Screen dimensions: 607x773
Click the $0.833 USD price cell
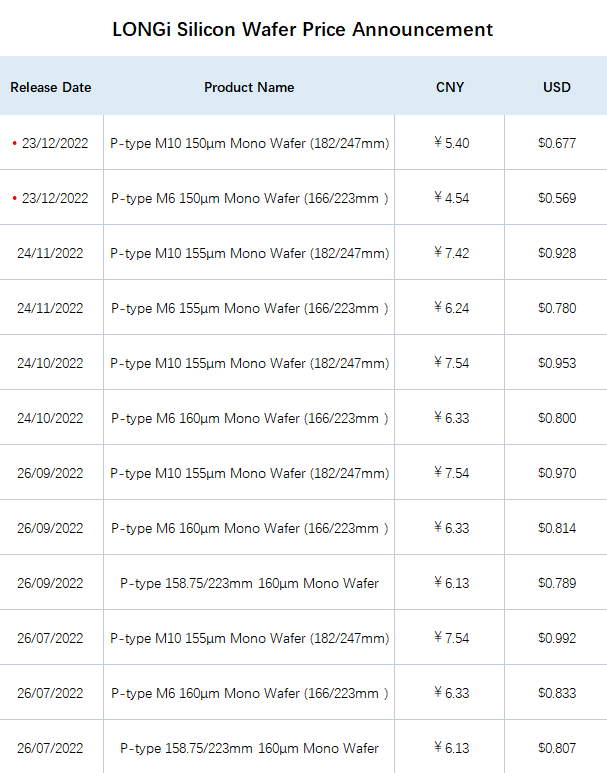[557, 693]
